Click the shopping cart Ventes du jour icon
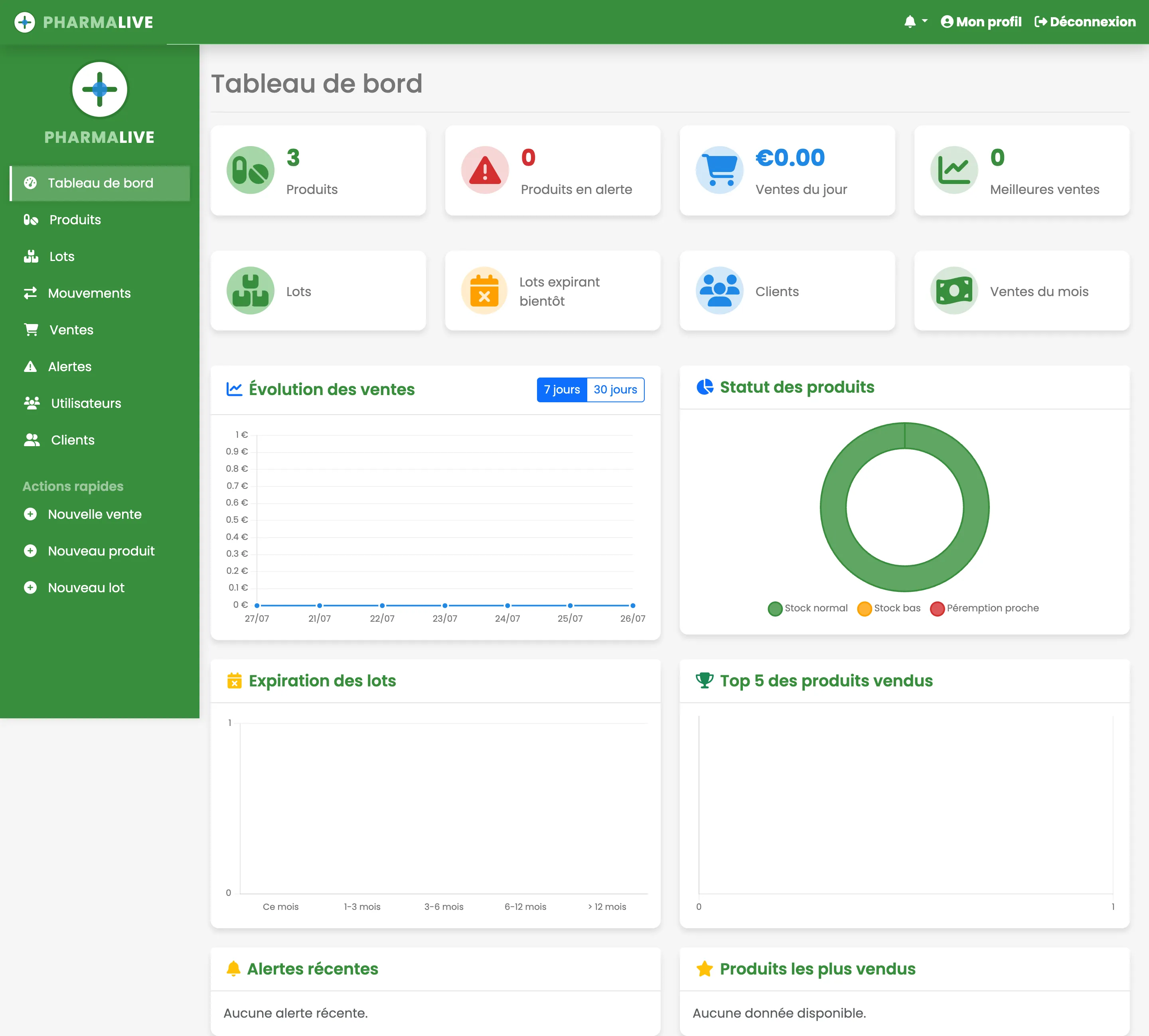 point(719,170)
